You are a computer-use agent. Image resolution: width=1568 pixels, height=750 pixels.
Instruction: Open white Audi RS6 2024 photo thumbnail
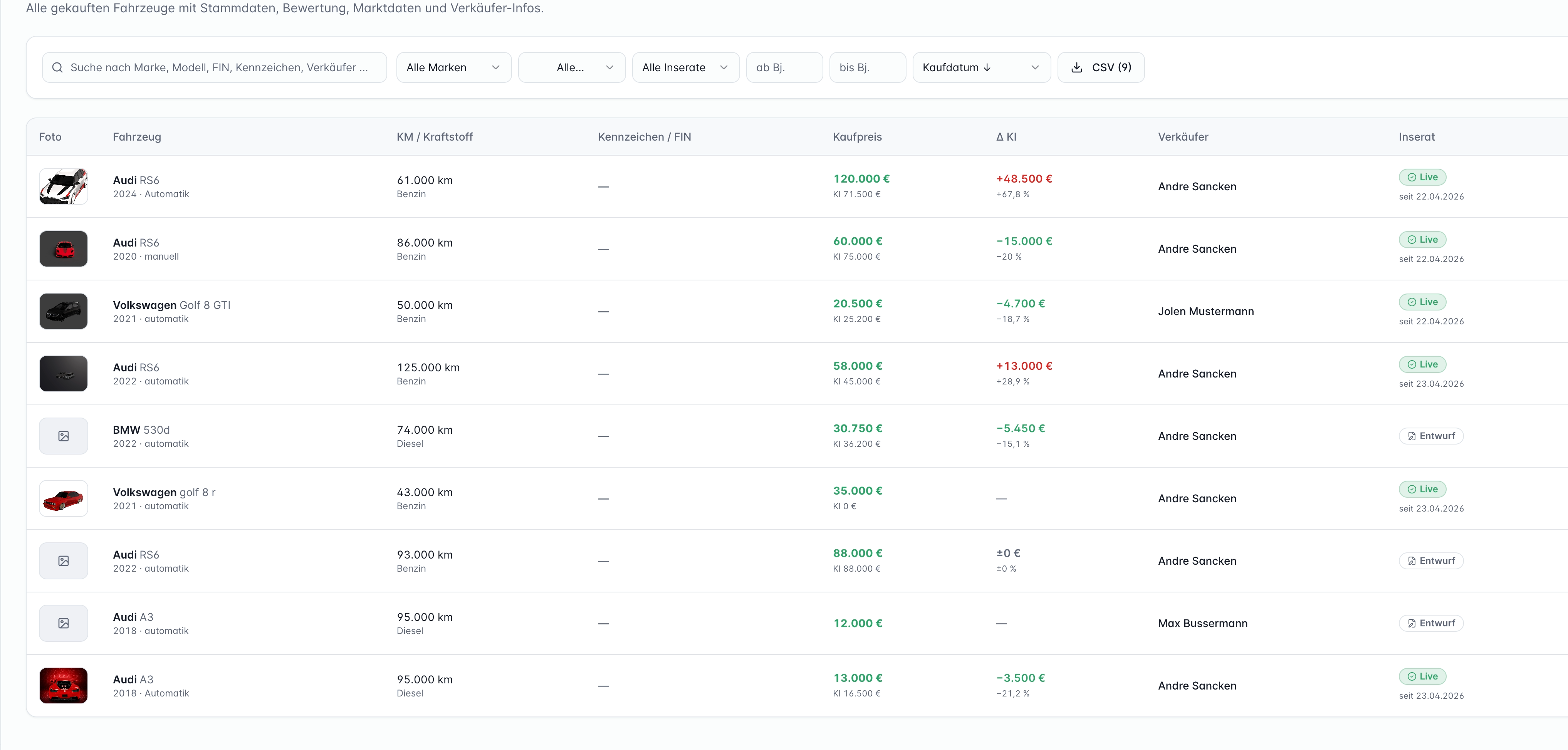coord(63,186)
